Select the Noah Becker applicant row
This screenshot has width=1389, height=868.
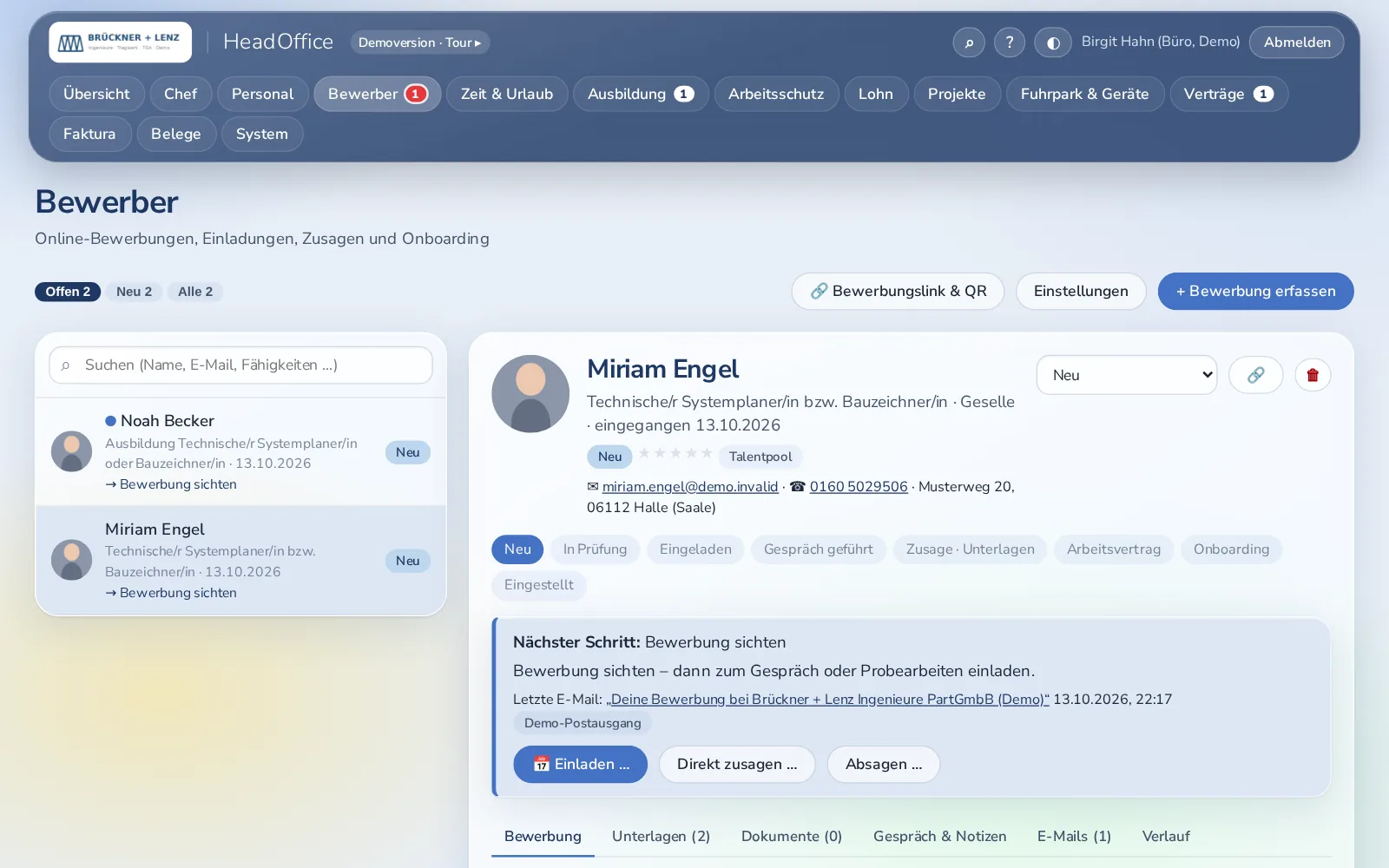click(240, 452)
